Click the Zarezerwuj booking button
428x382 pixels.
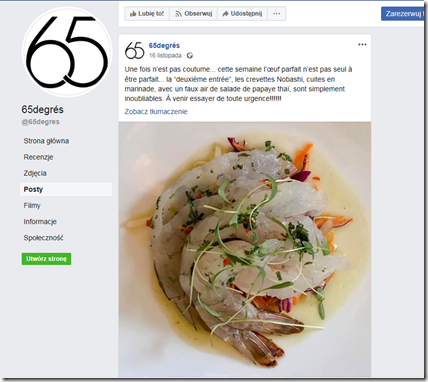[403, 14]
